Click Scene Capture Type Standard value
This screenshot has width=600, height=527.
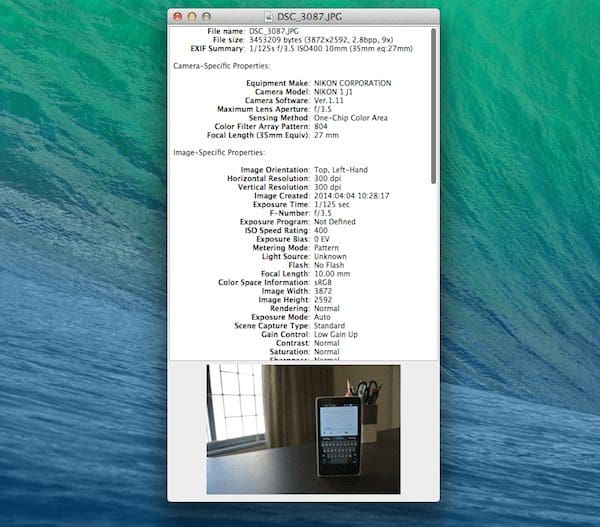pyautogui.click(x=329, y=326)
